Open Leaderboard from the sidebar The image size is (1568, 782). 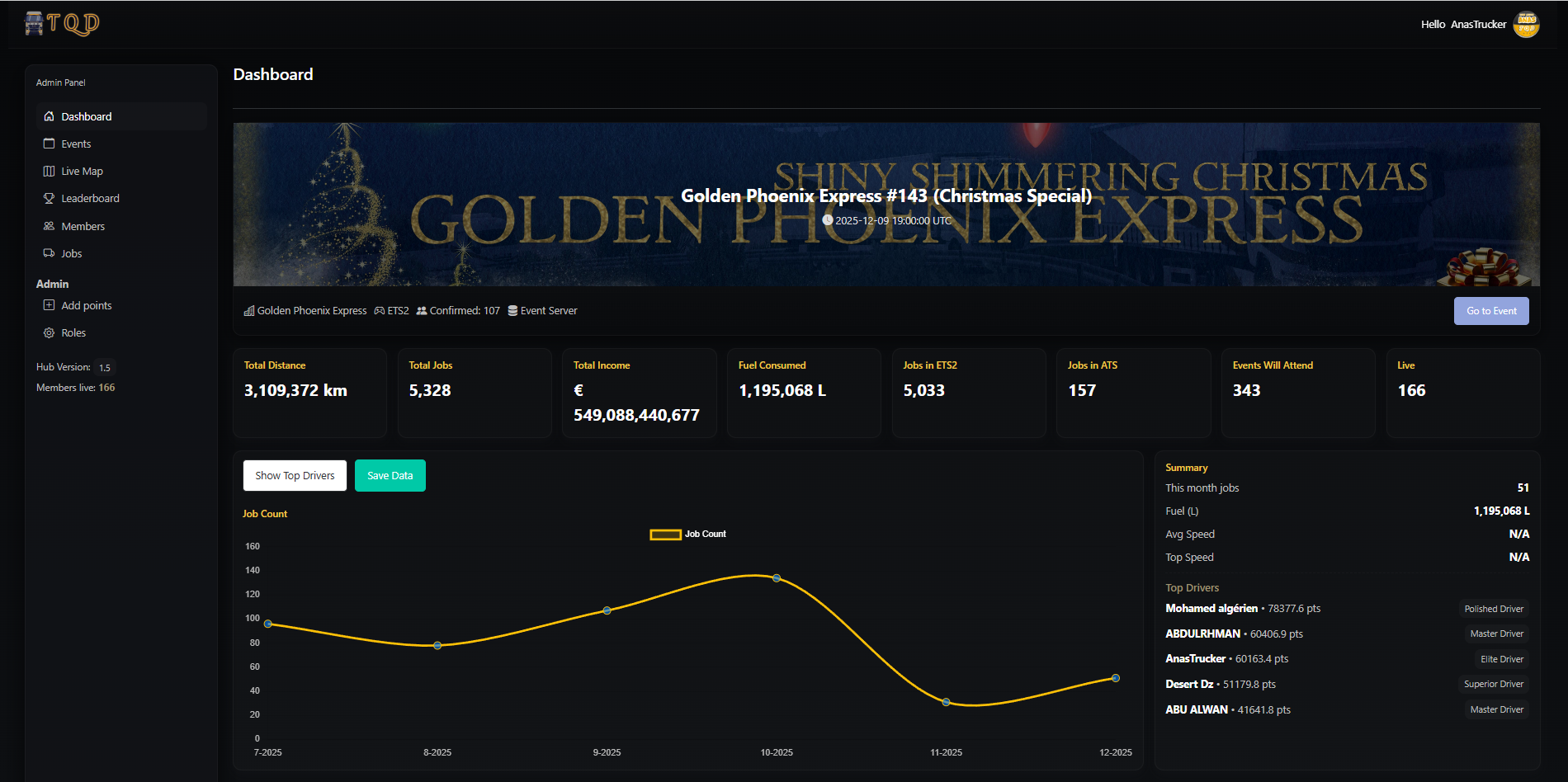[x=90, y=198]
